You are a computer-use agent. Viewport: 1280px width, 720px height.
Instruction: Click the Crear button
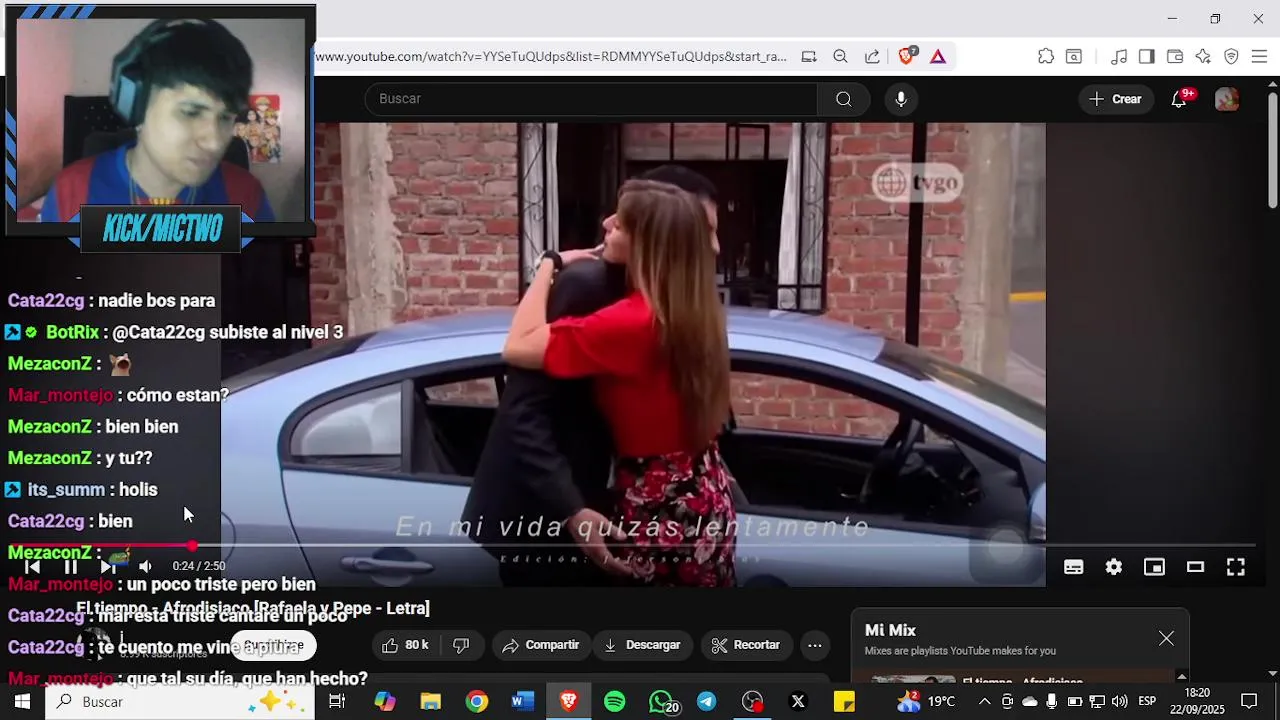pyautogui.click(x=1115, y=99)
